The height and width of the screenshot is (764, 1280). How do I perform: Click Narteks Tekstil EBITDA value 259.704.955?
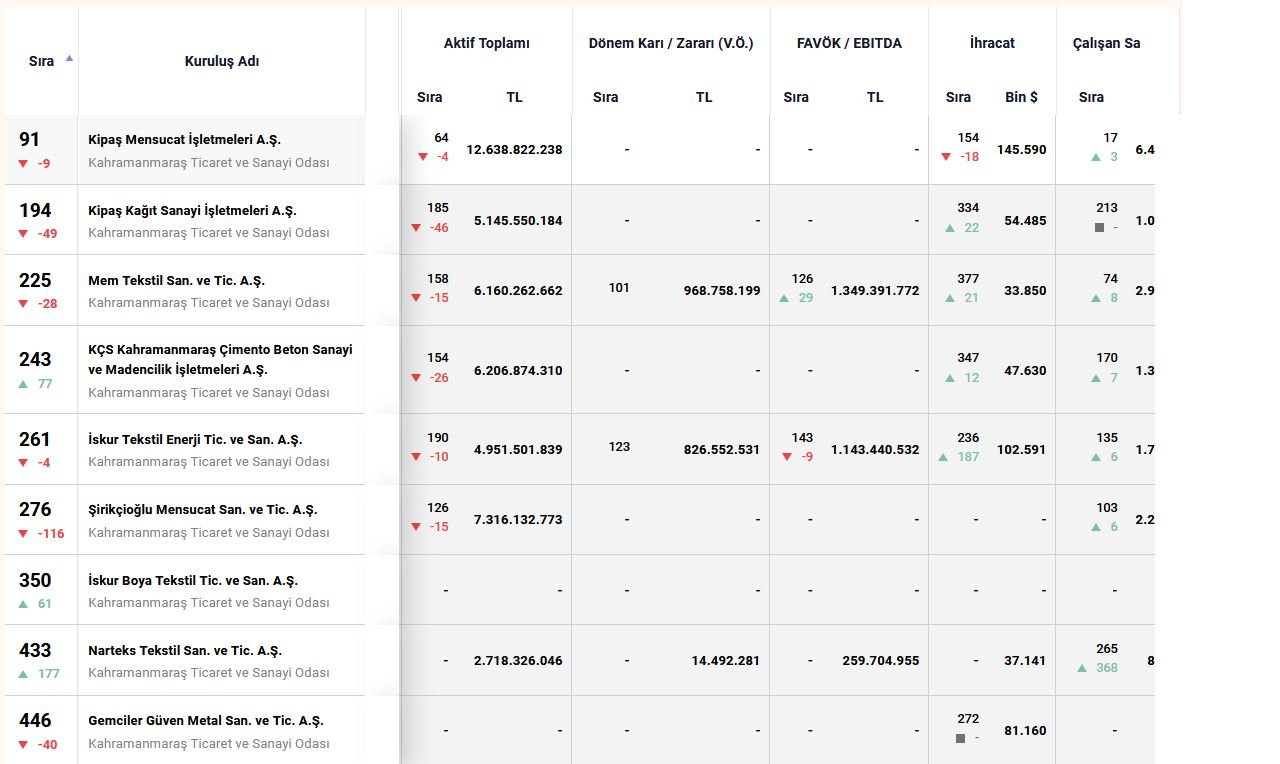pyautogui.click(x=874, y=661)
